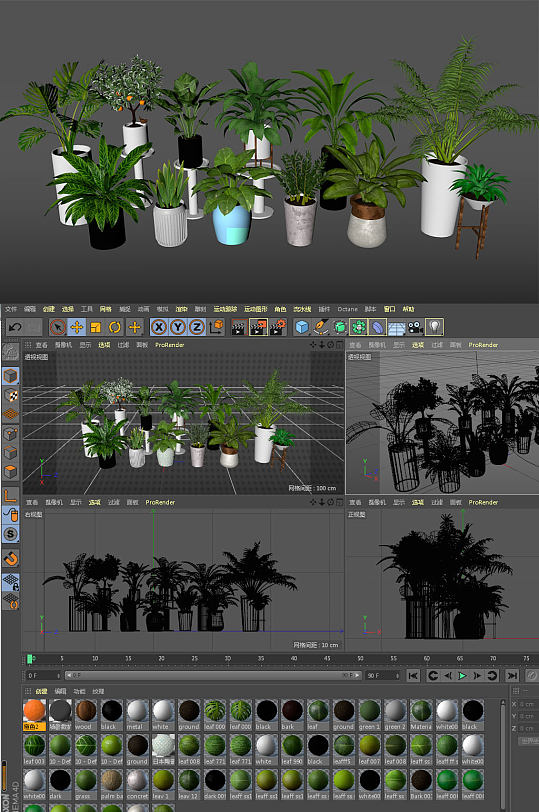The height and width of the screenshot is (812, 539).
Task: Select the Rotate tool
Action: pos(115,327)
